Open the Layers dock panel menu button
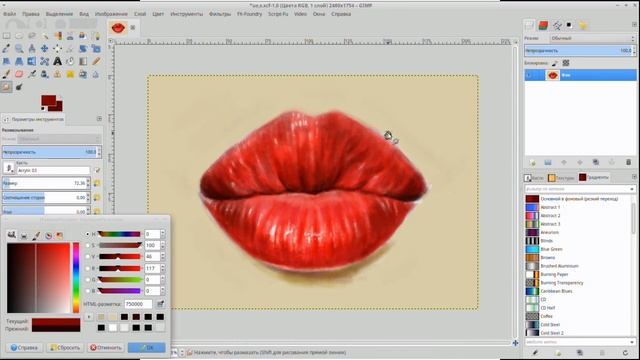This screenshot has width=640, height=360. pos(634,25)
